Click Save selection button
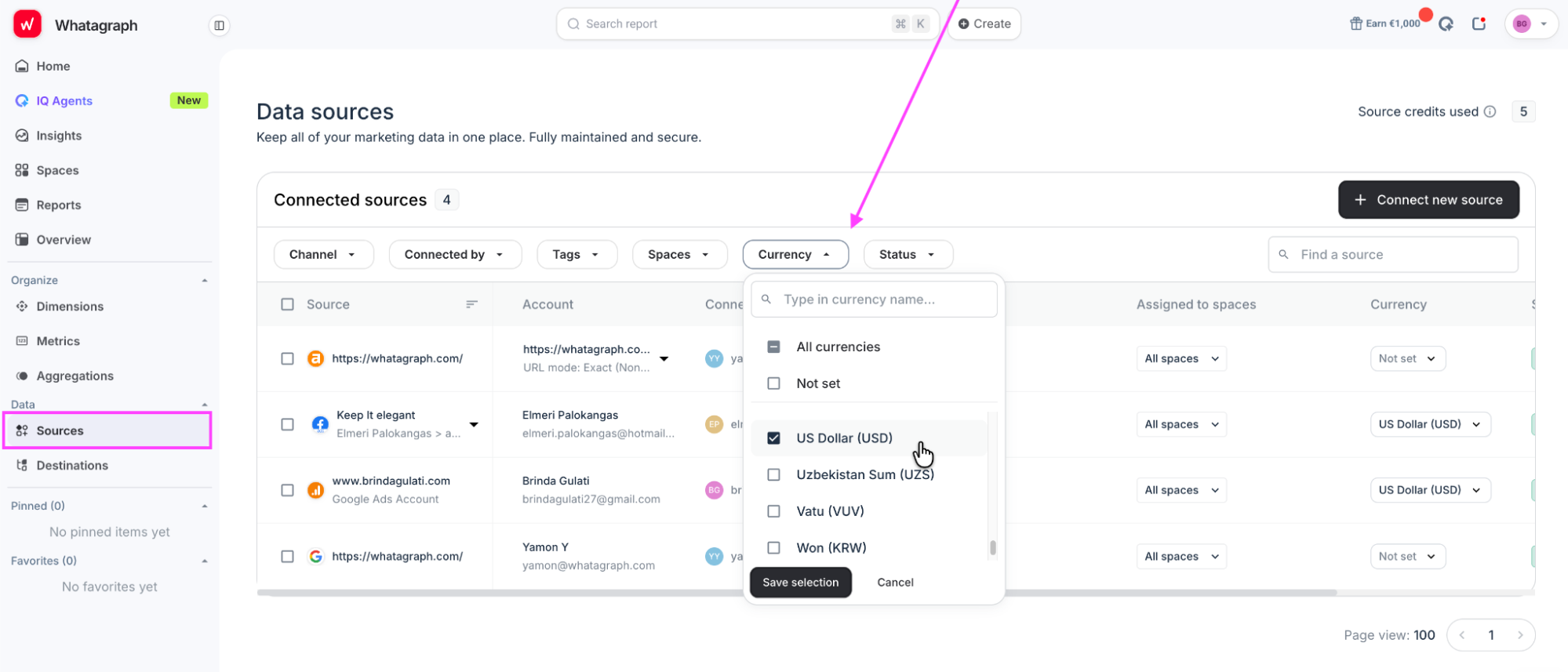Image resolution: width=1568 pixels, height=672 pixels. pos(800,583)
